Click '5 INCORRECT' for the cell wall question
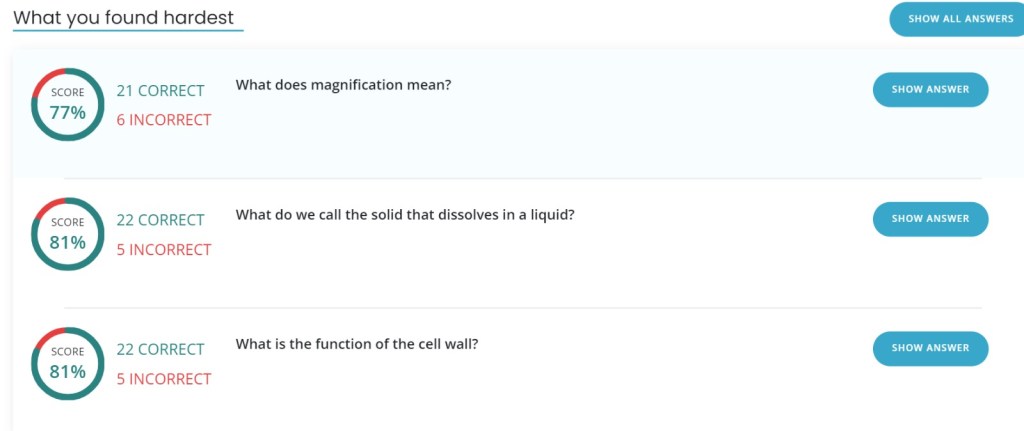This screenshot has height=431, width=1024. click(164, 379)
